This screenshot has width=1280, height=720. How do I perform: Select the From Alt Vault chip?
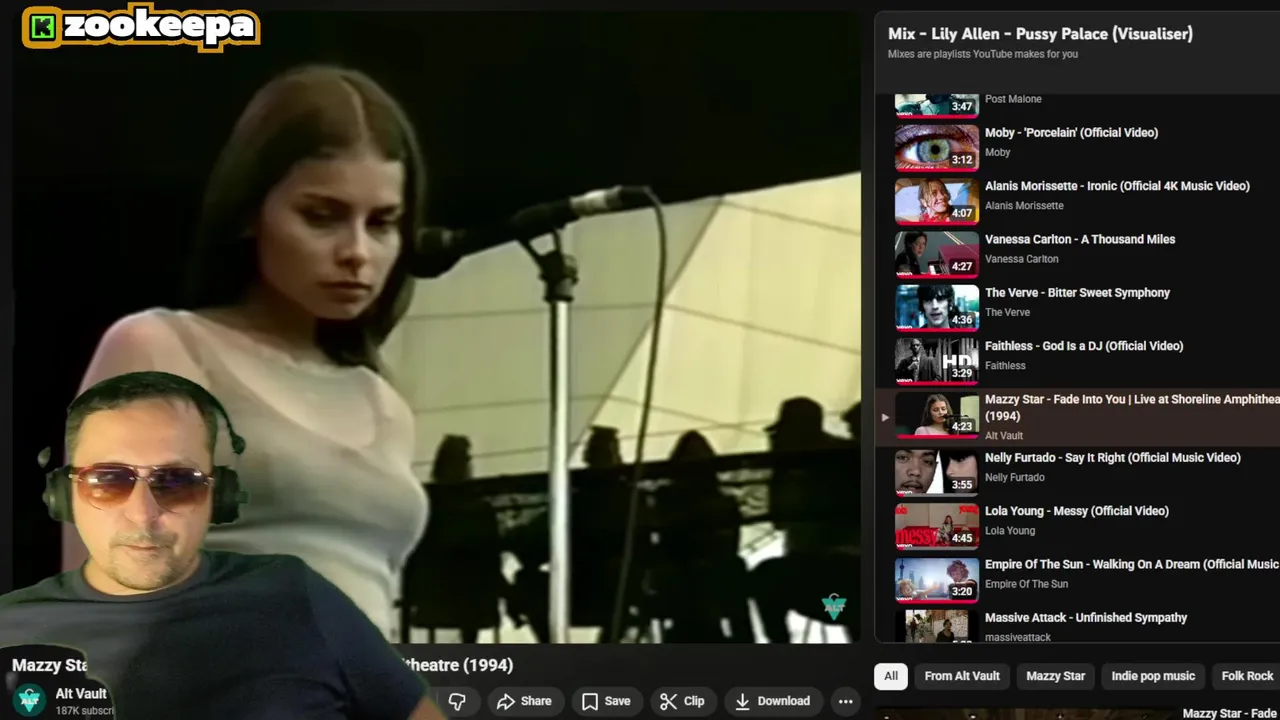pyautogui.click(x=962, y=676)
